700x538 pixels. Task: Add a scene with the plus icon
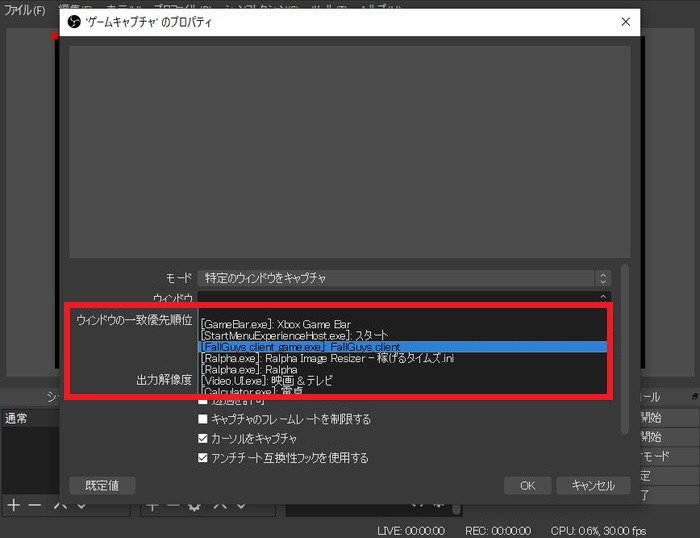[14, 505]
